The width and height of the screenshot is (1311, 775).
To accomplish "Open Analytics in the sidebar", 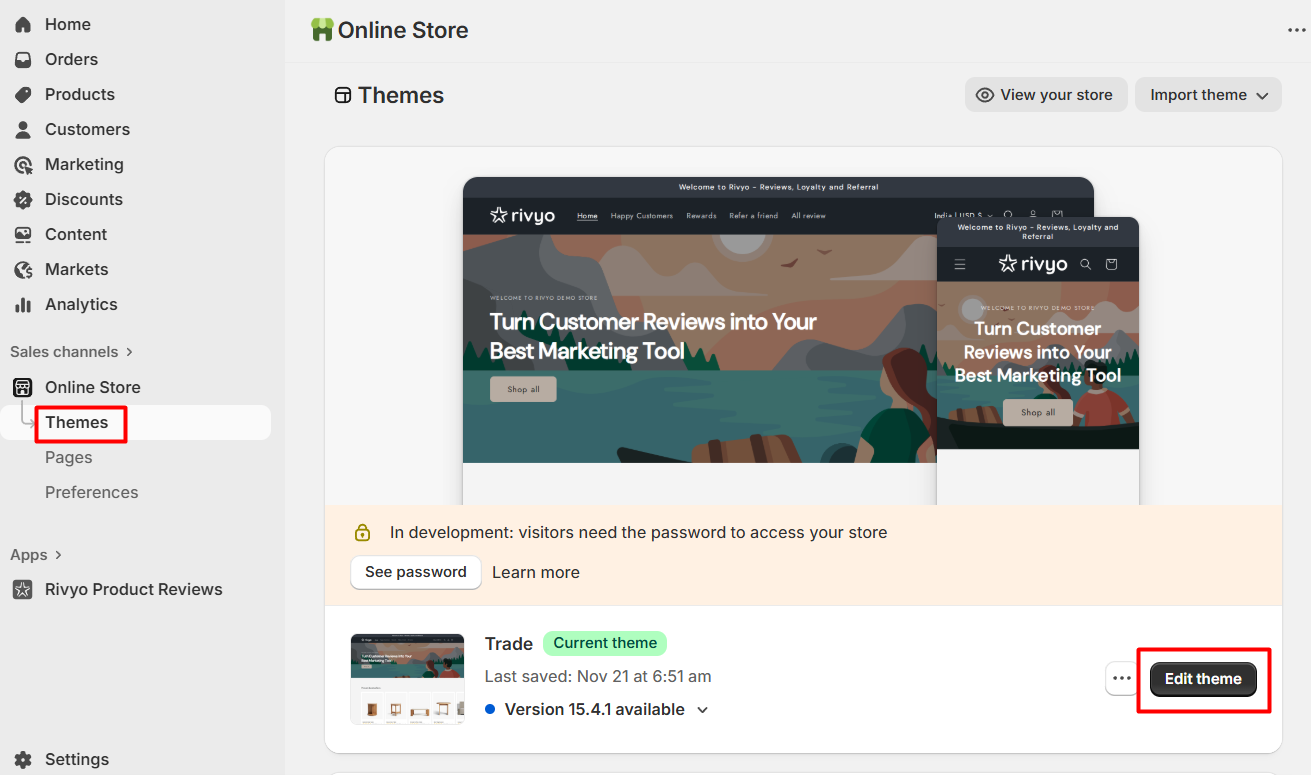I will click(x=81, y=304).
